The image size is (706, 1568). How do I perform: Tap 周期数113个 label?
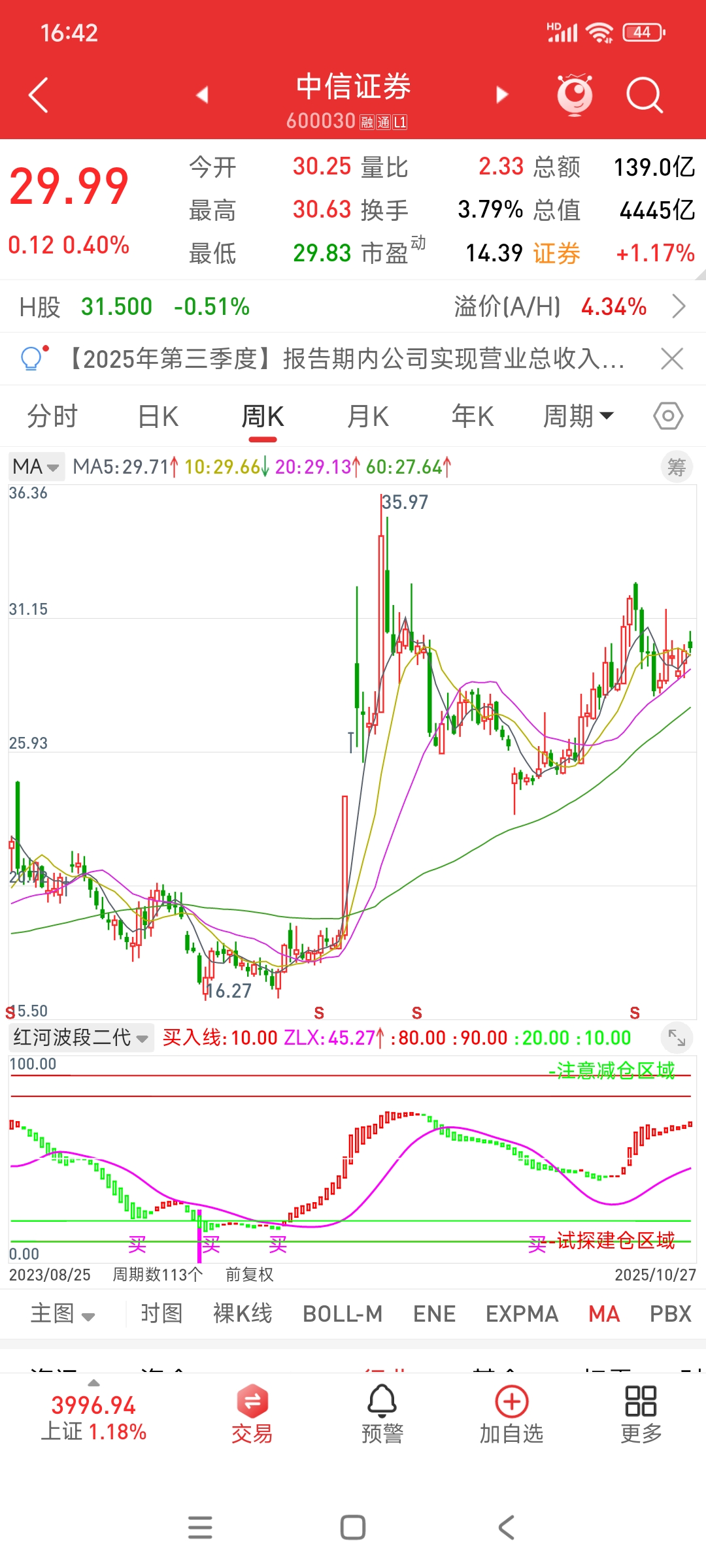coord(158,1274)
